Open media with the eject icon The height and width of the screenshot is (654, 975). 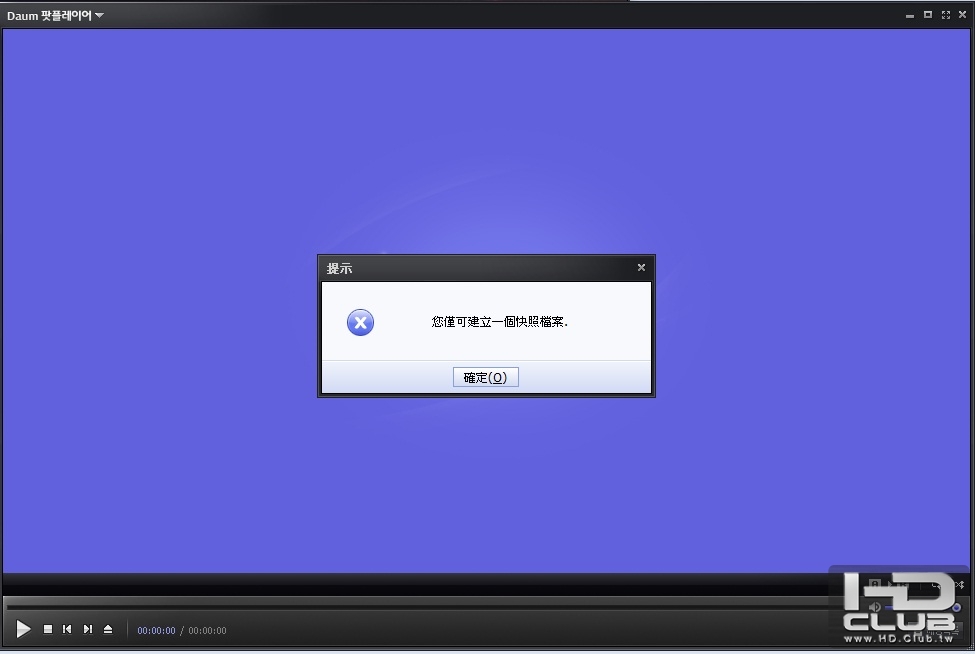[108, 630]
